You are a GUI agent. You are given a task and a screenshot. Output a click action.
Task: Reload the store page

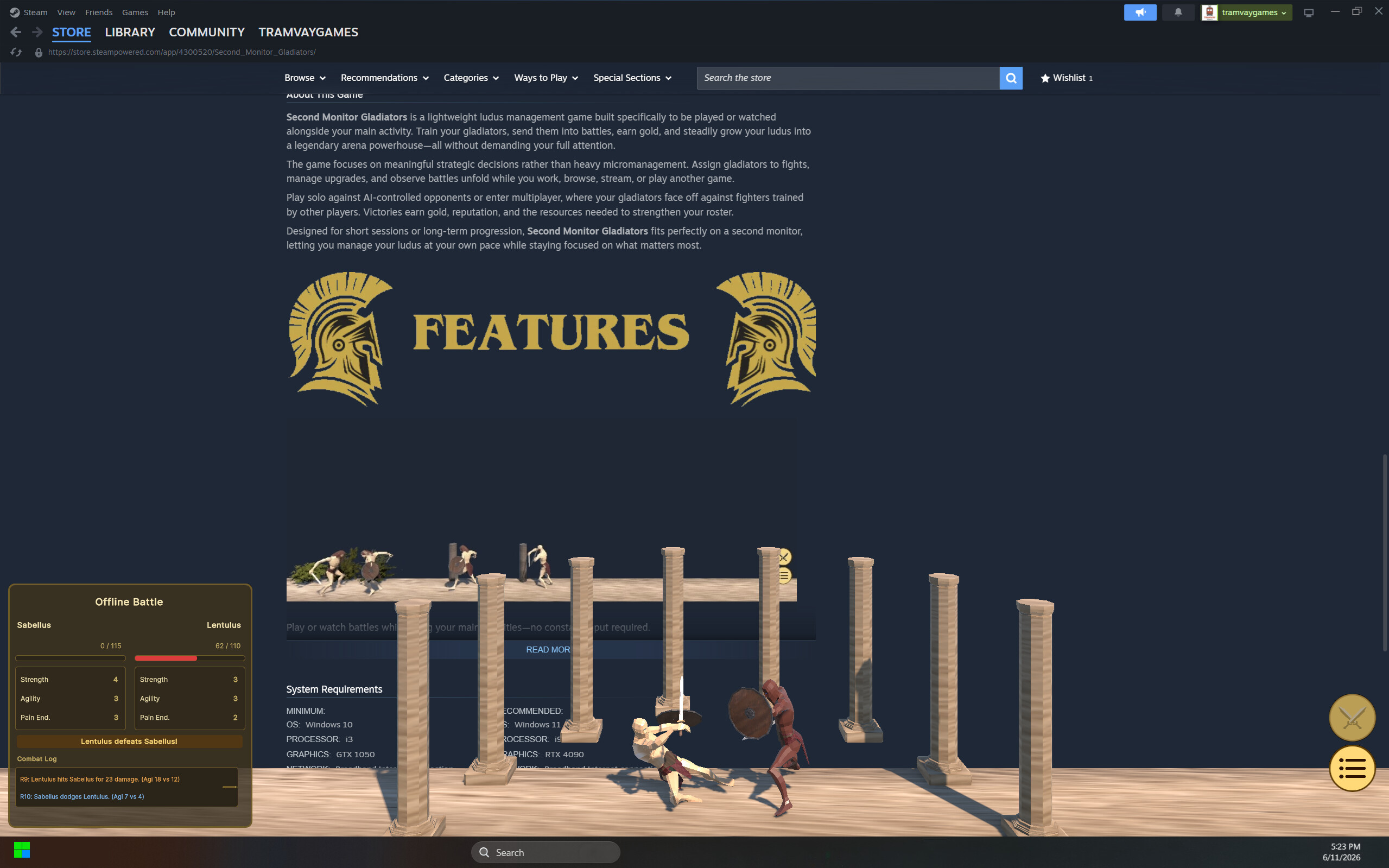[x=16, y=52]
